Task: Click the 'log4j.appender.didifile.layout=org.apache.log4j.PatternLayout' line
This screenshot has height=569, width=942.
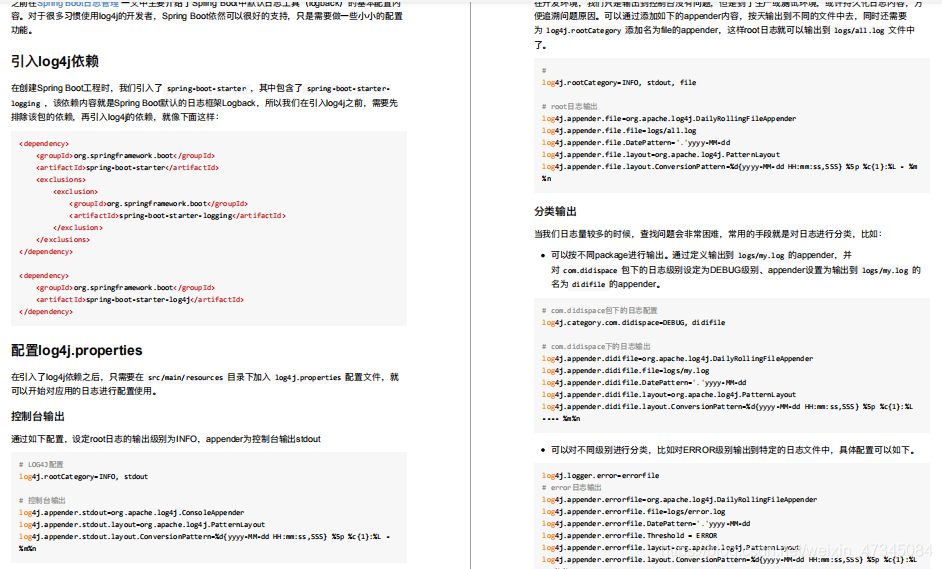Action: [669, 395]
